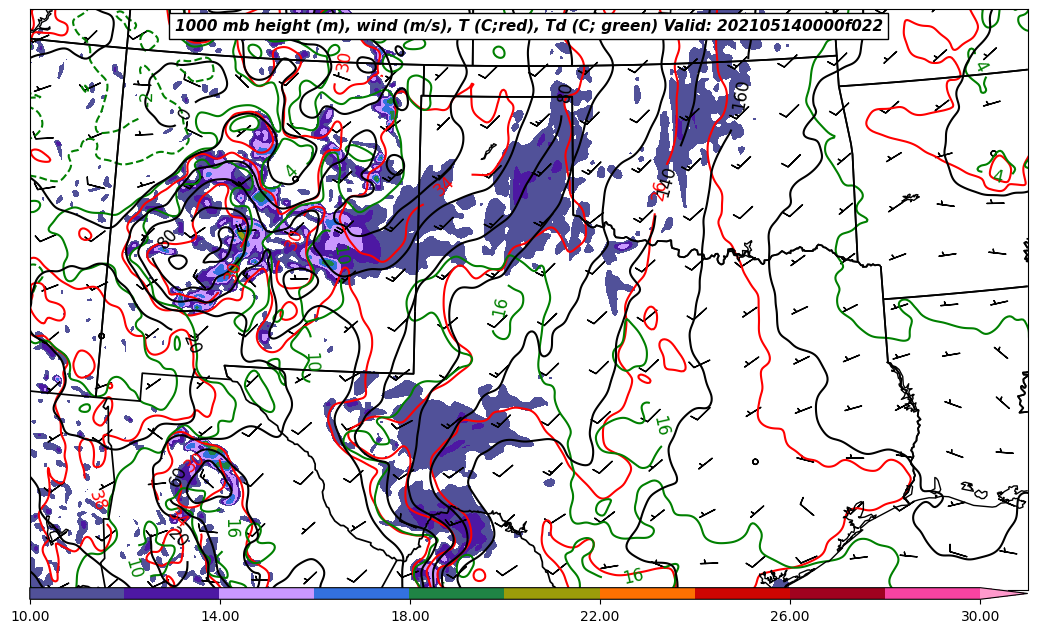
Task: Click the dark slate 10–12 colorbar segment
Action: pos(77,593)
